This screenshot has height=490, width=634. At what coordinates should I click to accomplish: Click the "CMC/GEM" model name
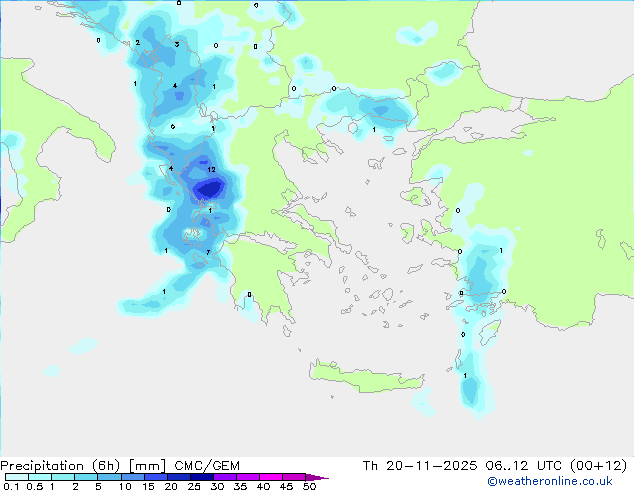(x=207, y=466)
